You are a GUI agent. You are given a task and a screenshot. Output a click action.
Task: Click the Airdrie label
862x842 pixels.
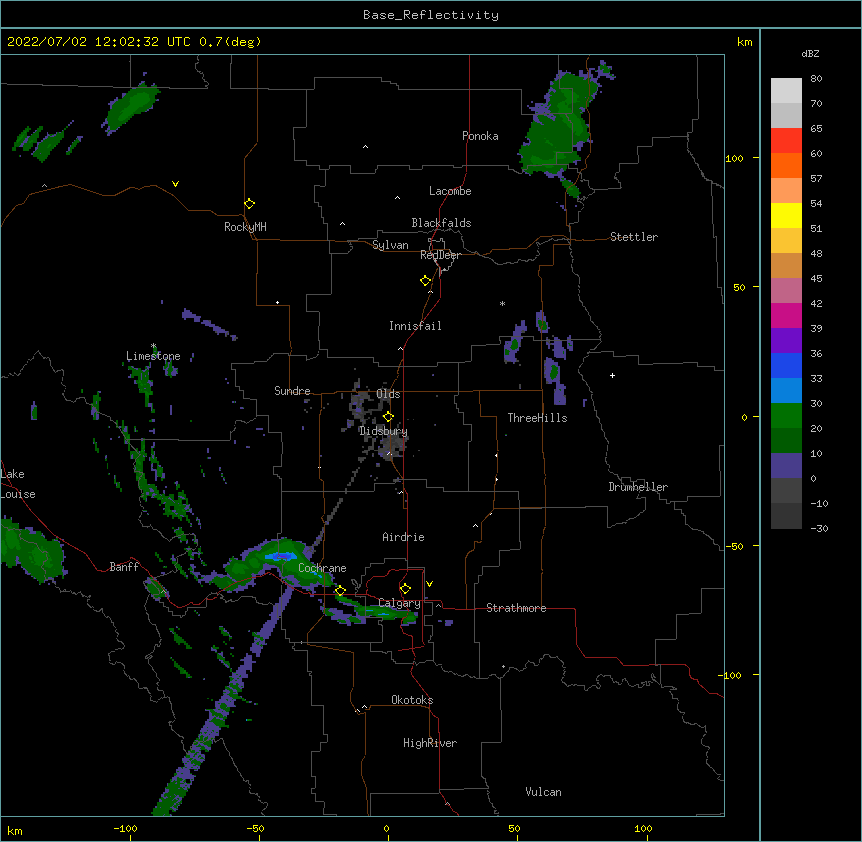point(403,537)
